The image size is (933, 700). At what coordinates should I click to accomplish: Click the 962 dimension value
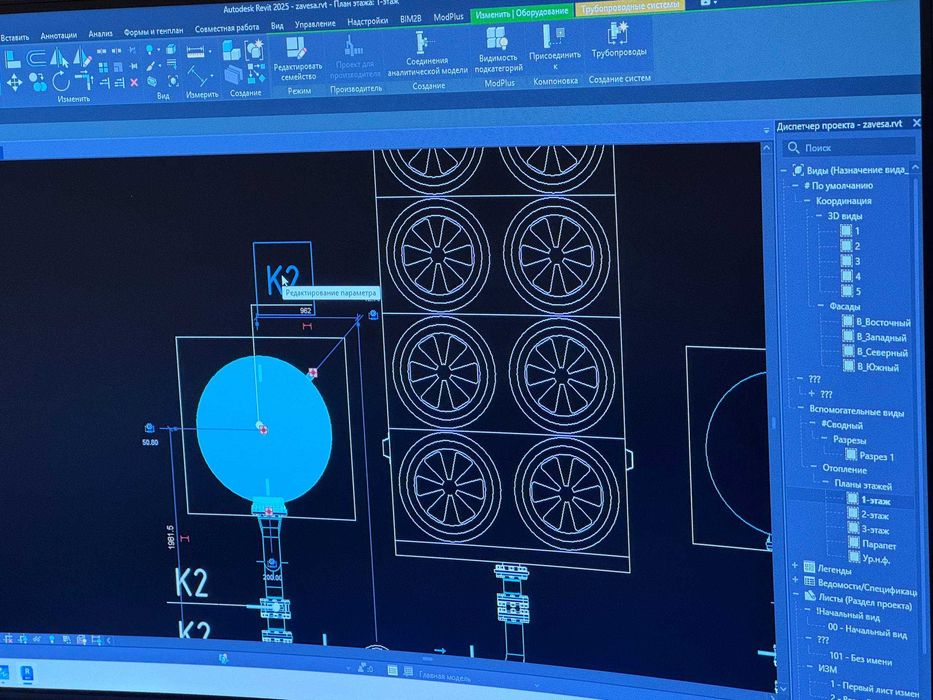[x=305, y=310]
